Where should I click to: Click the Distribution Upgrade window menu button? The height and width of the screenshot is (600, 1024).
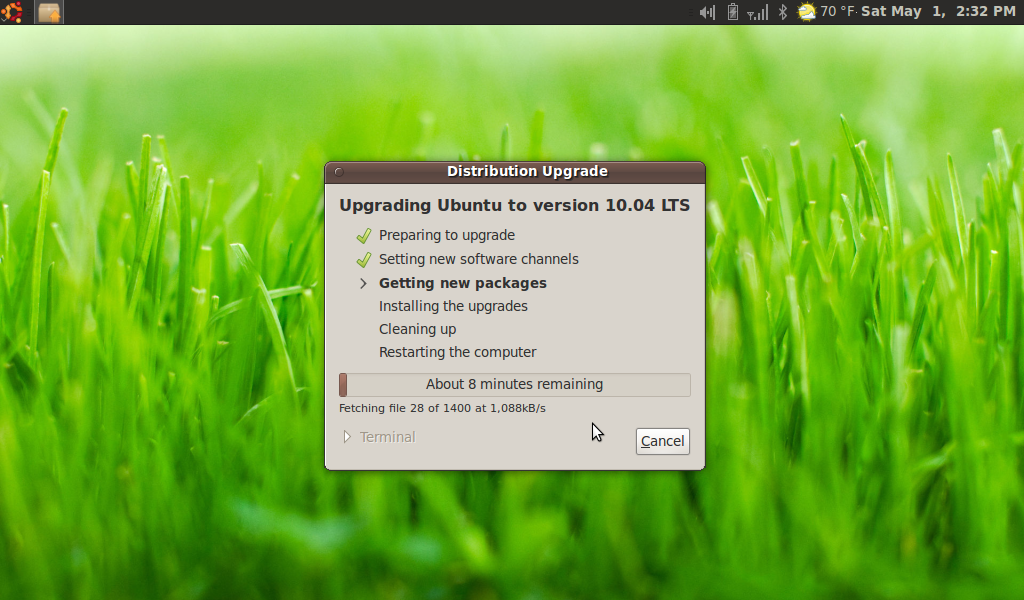(339, 172)
